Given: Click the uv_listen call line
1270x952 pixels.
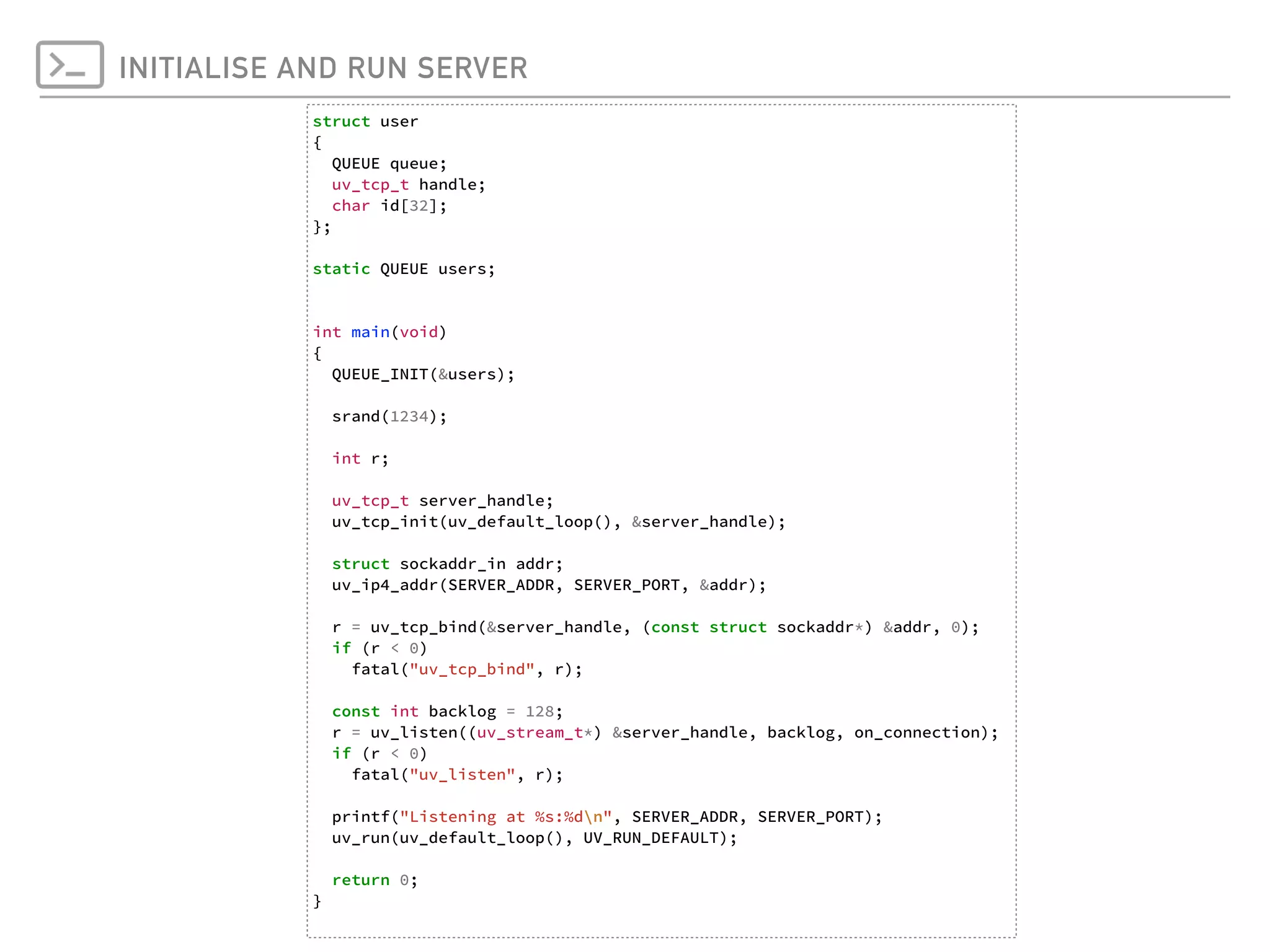Looking at the screenshot, I should tap(665, 733).
